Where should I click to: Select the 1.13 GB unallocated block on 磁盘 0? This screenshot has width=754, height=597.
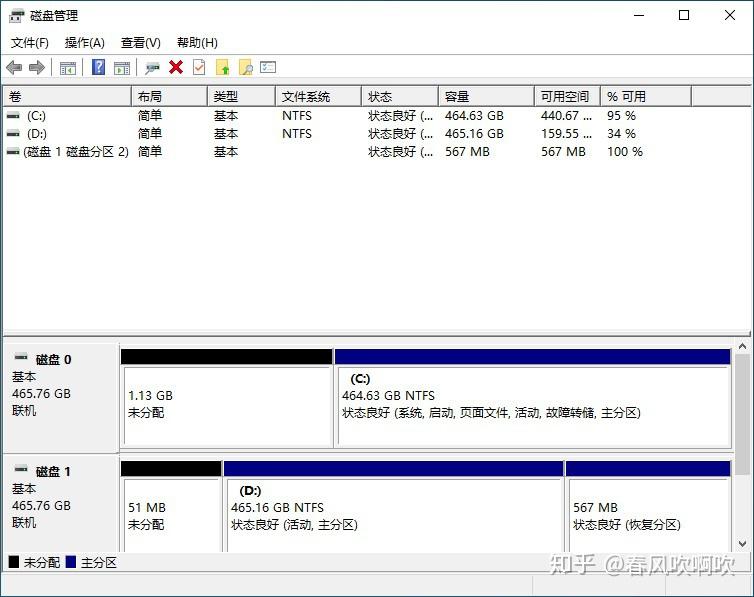(226, 398)
